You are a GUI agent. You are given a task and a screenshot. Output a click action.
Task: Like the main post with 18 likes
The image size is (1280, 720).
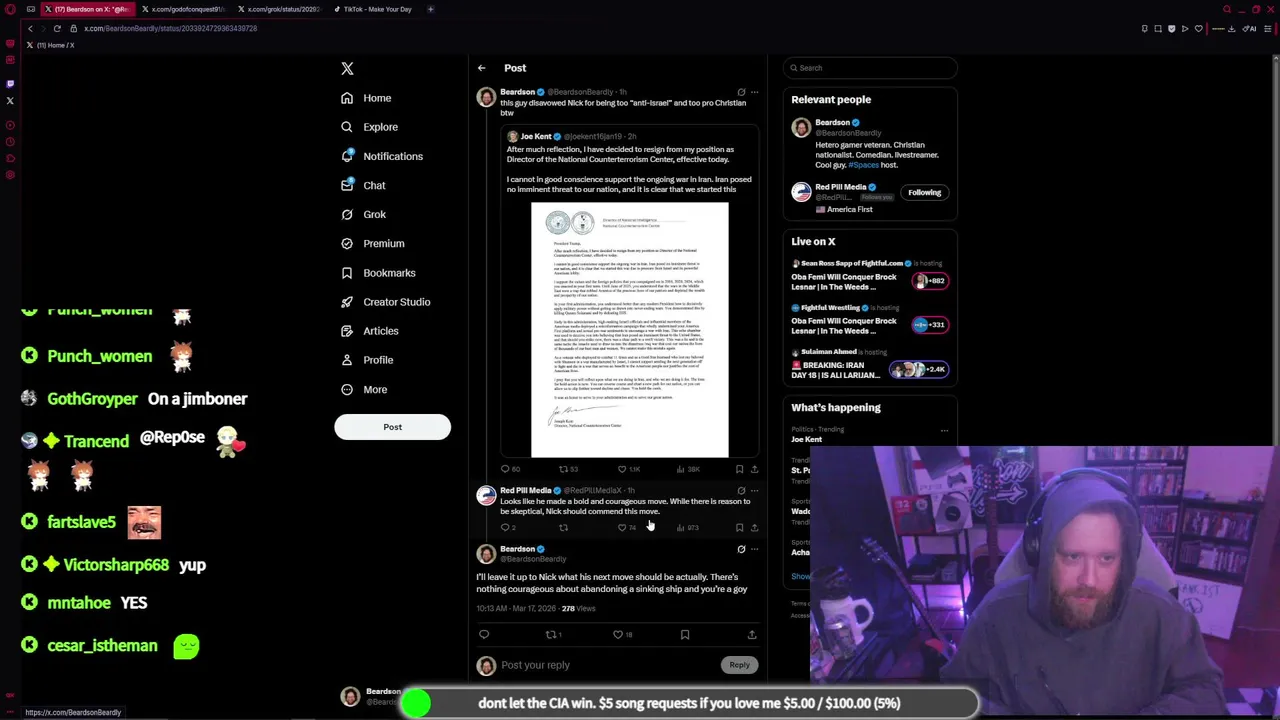click(x=622, y=634)
